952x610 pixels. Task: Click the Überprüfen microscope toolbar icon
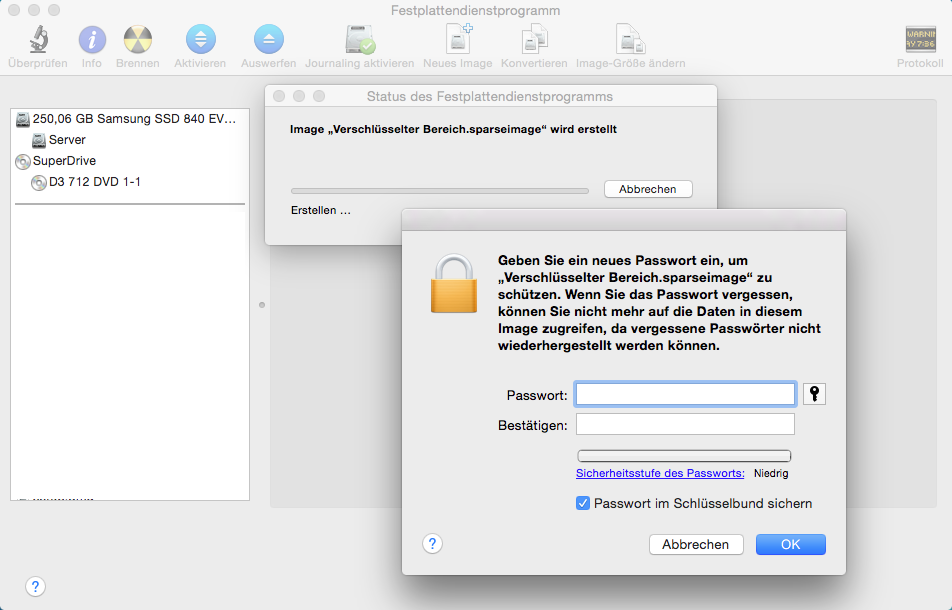[38, 40]
